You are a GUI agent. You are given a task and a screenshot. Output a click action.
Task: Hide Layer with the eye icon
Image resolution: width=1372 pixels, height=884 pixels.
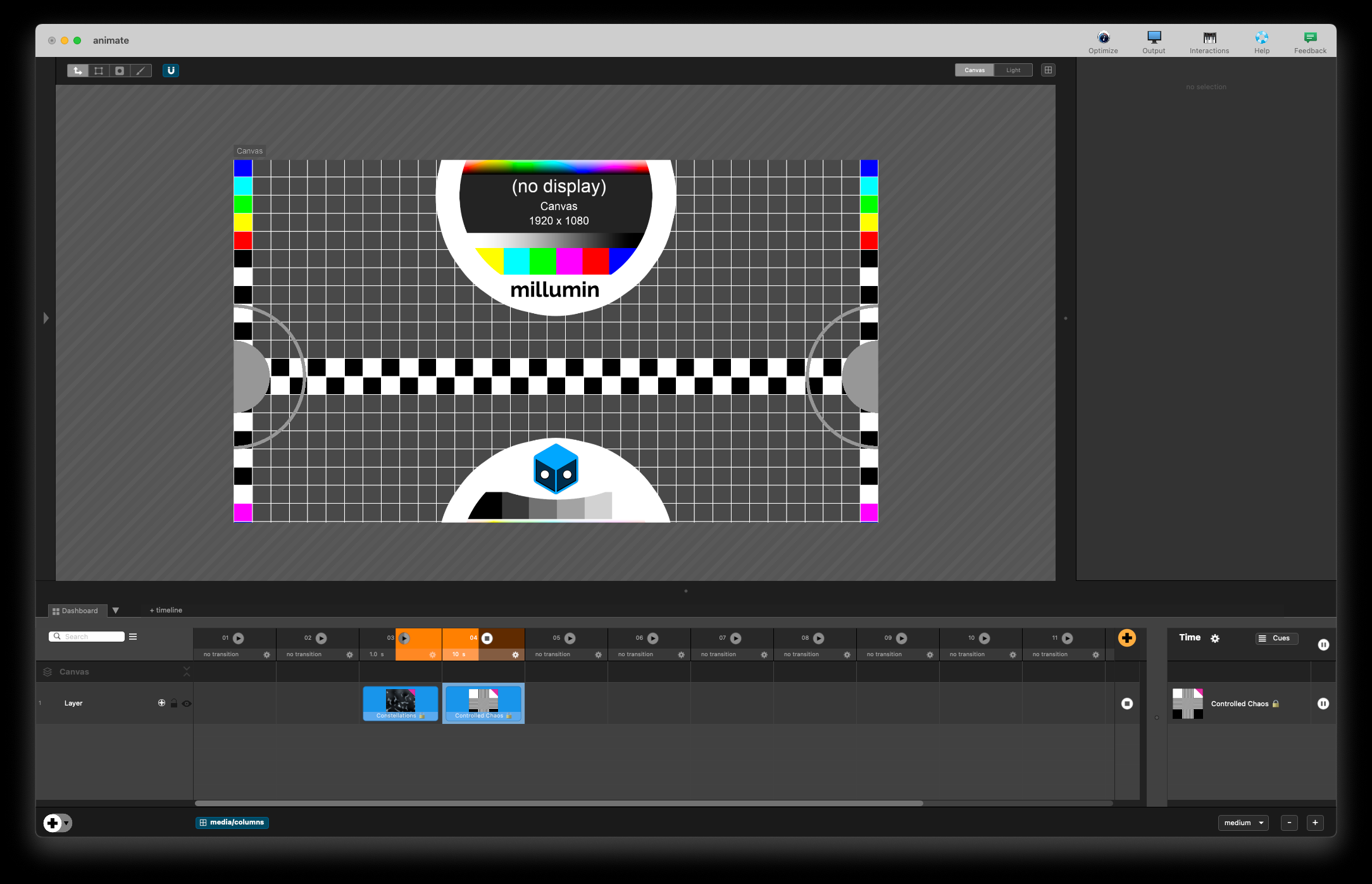tap(187, 704)
